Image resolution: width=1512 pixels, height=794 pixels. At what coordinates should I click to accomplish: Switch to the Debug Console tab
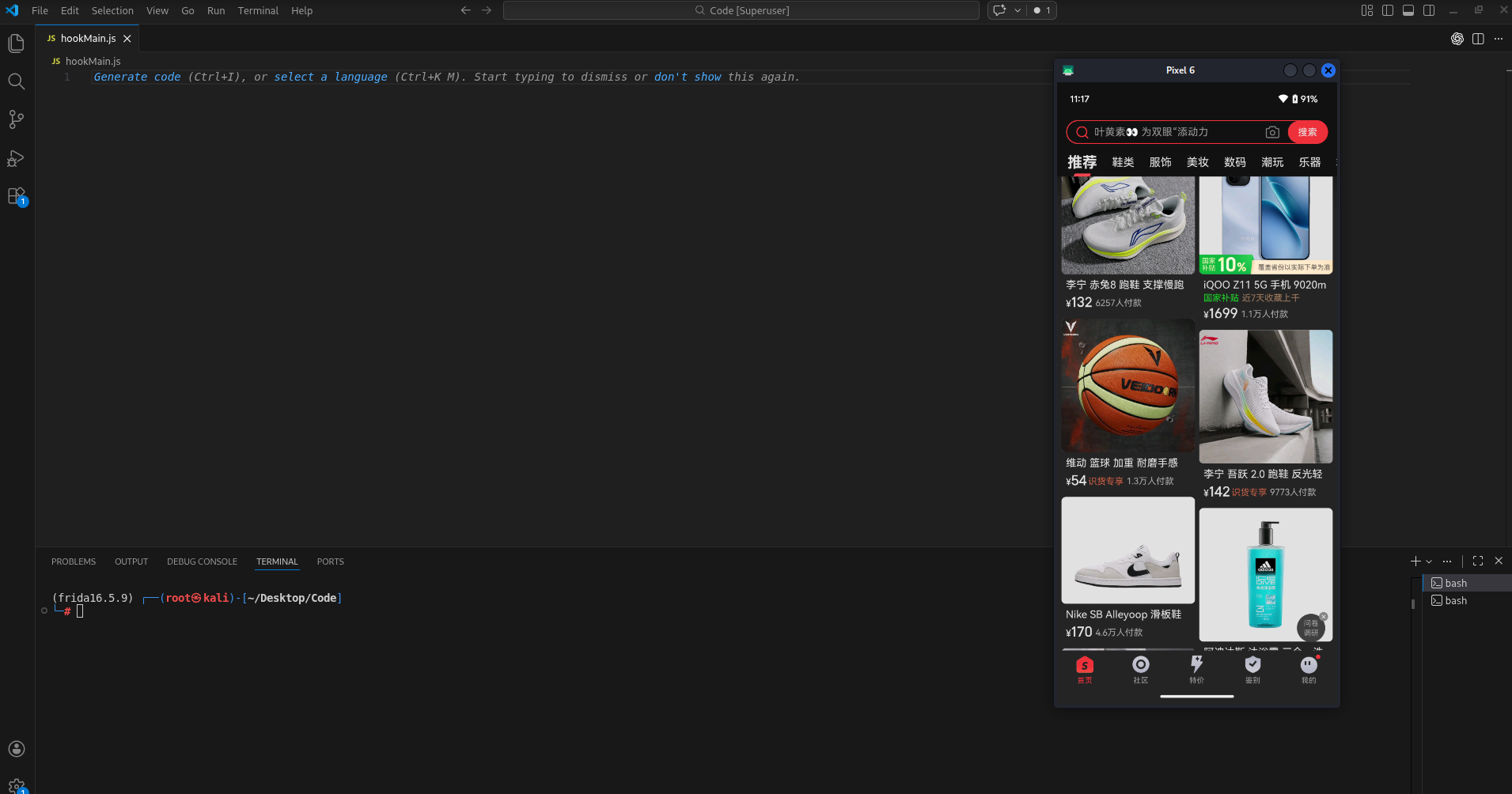click(x=202, y=561)
